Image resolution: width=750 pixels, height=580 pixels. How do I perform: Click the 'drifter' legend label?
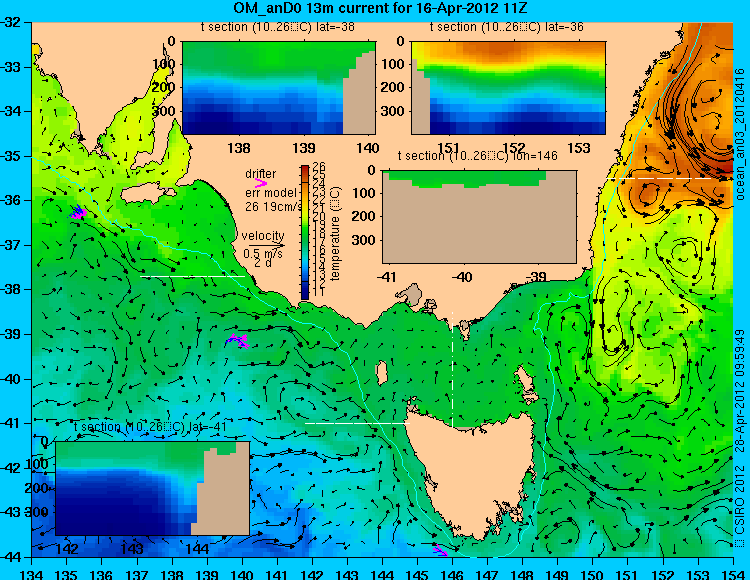[260, 174]
